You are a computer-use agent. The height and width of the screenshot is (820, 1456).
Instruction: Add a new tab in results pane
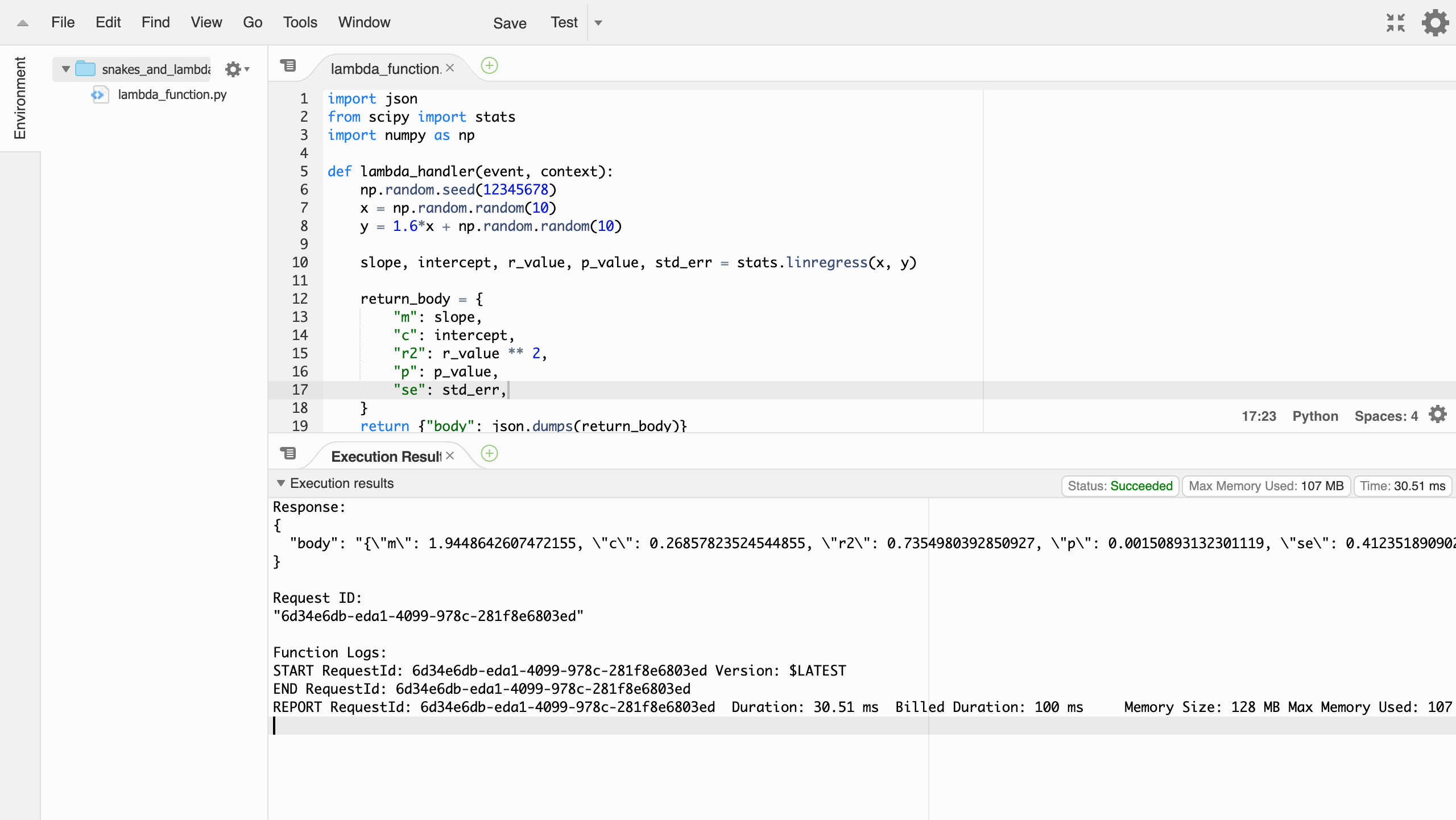pos(489,453)
